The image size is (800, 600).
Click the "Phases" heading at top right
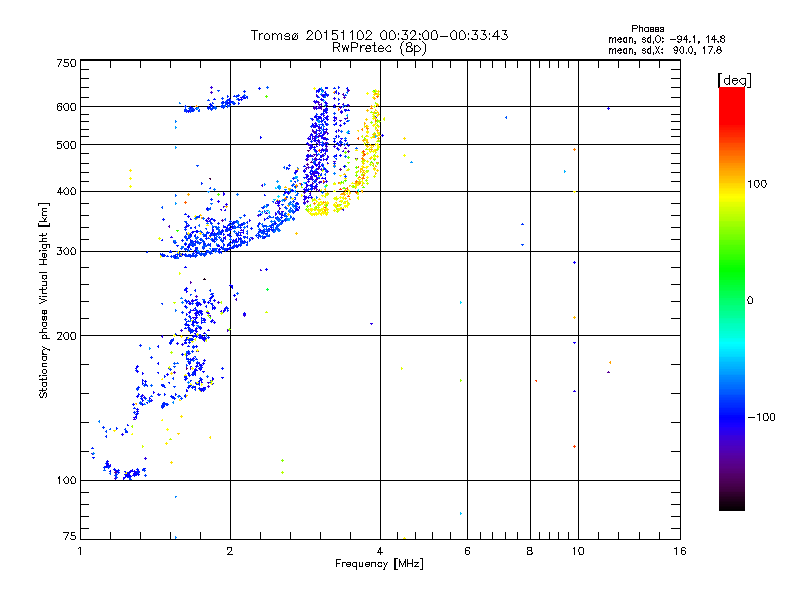coord(647,29)
